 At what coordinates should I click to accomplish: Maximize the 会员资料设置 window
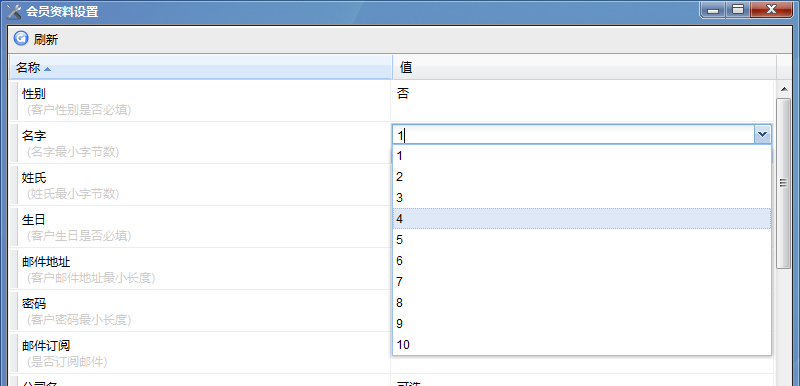pyautogui.click(x=738, y=9)
